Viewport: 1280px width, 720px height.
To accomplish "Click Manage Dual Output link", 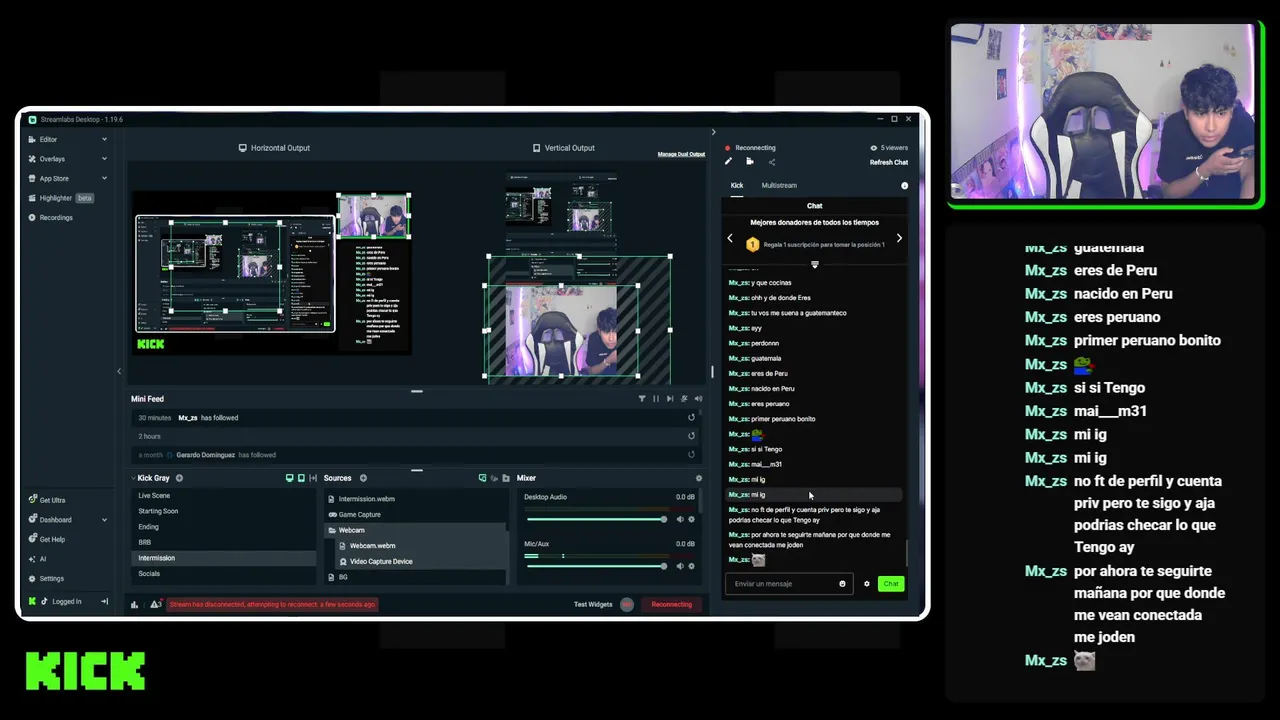I will [681, 154].
